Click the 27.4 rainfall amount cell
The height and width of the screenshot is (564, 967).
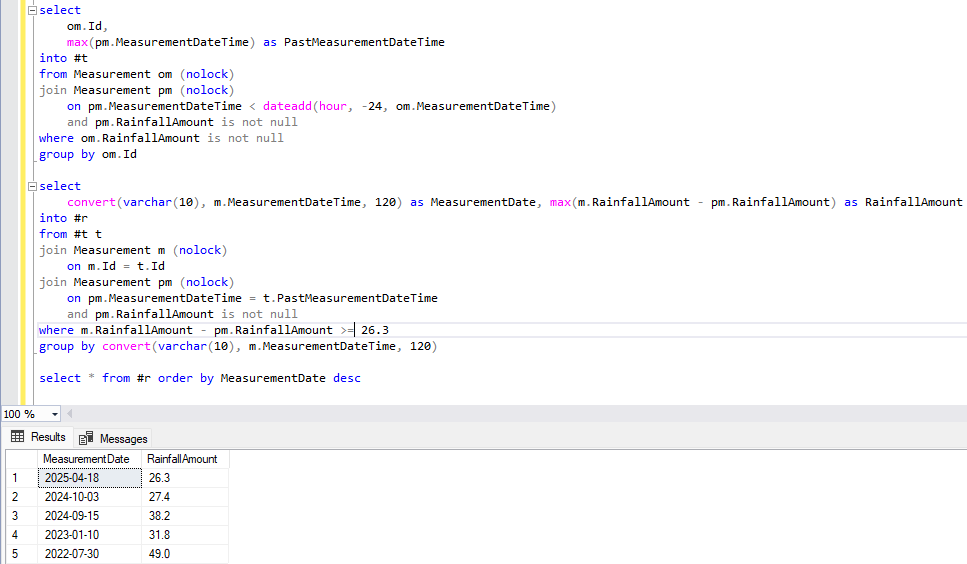tap(184, 497)
